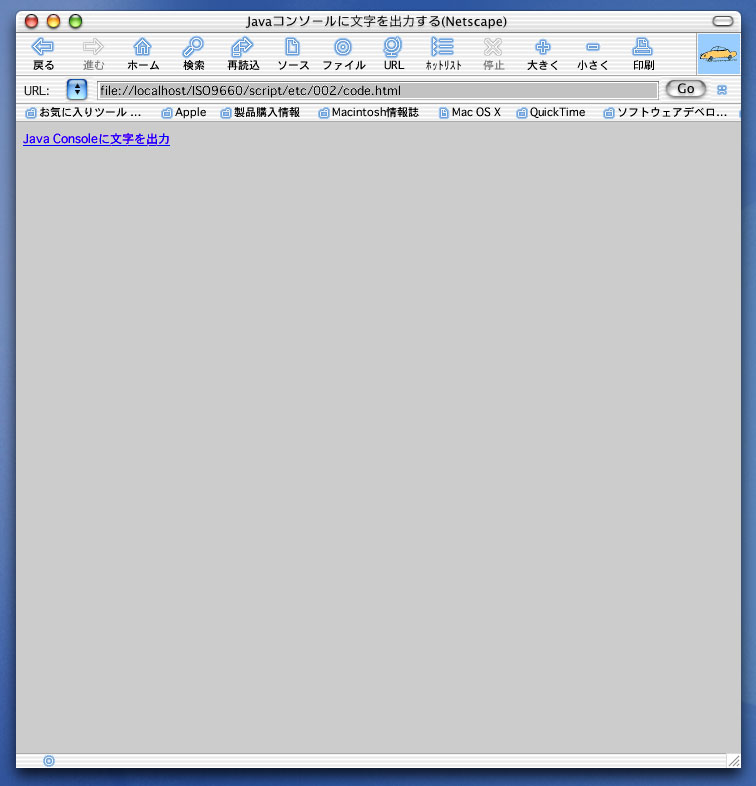The height and width of the screenshot is (786, 756).
Task: Stop loading with 停止 icon
Action: point(493,54)
